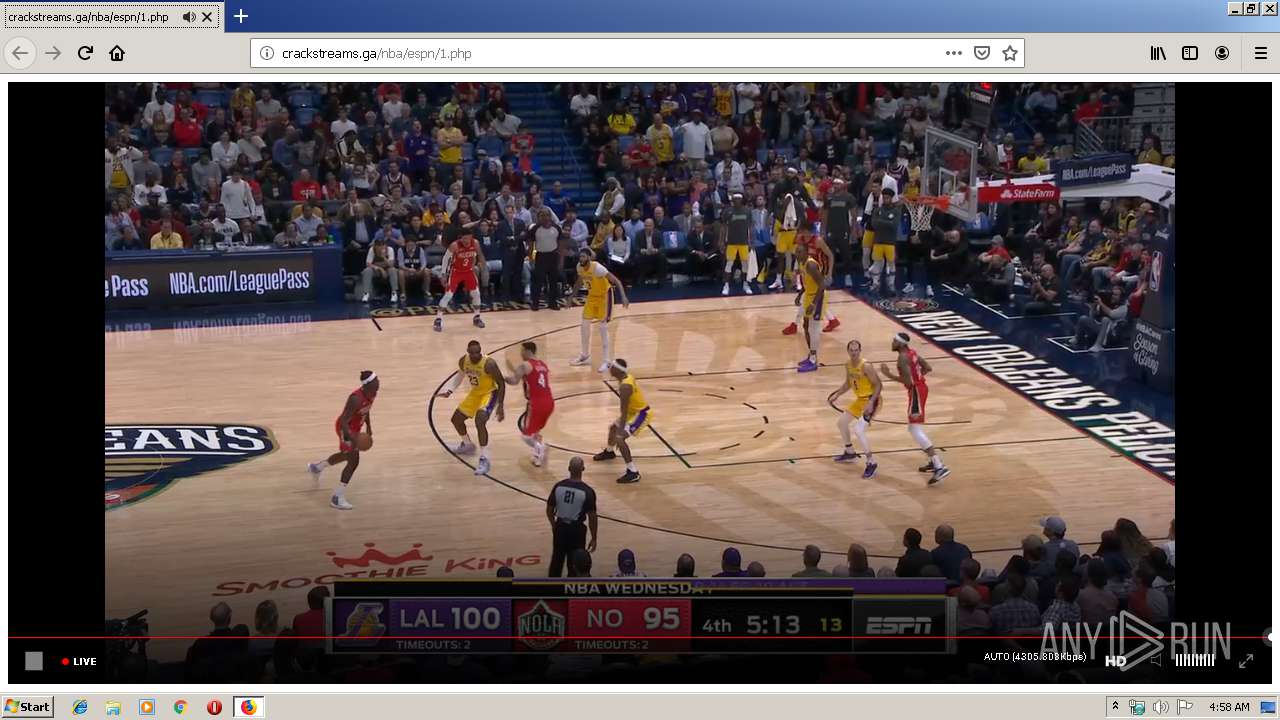Viewport: 1280px width, 720px height.
Task: Open the Windows Start menu
Action: [x=28, y=706]
